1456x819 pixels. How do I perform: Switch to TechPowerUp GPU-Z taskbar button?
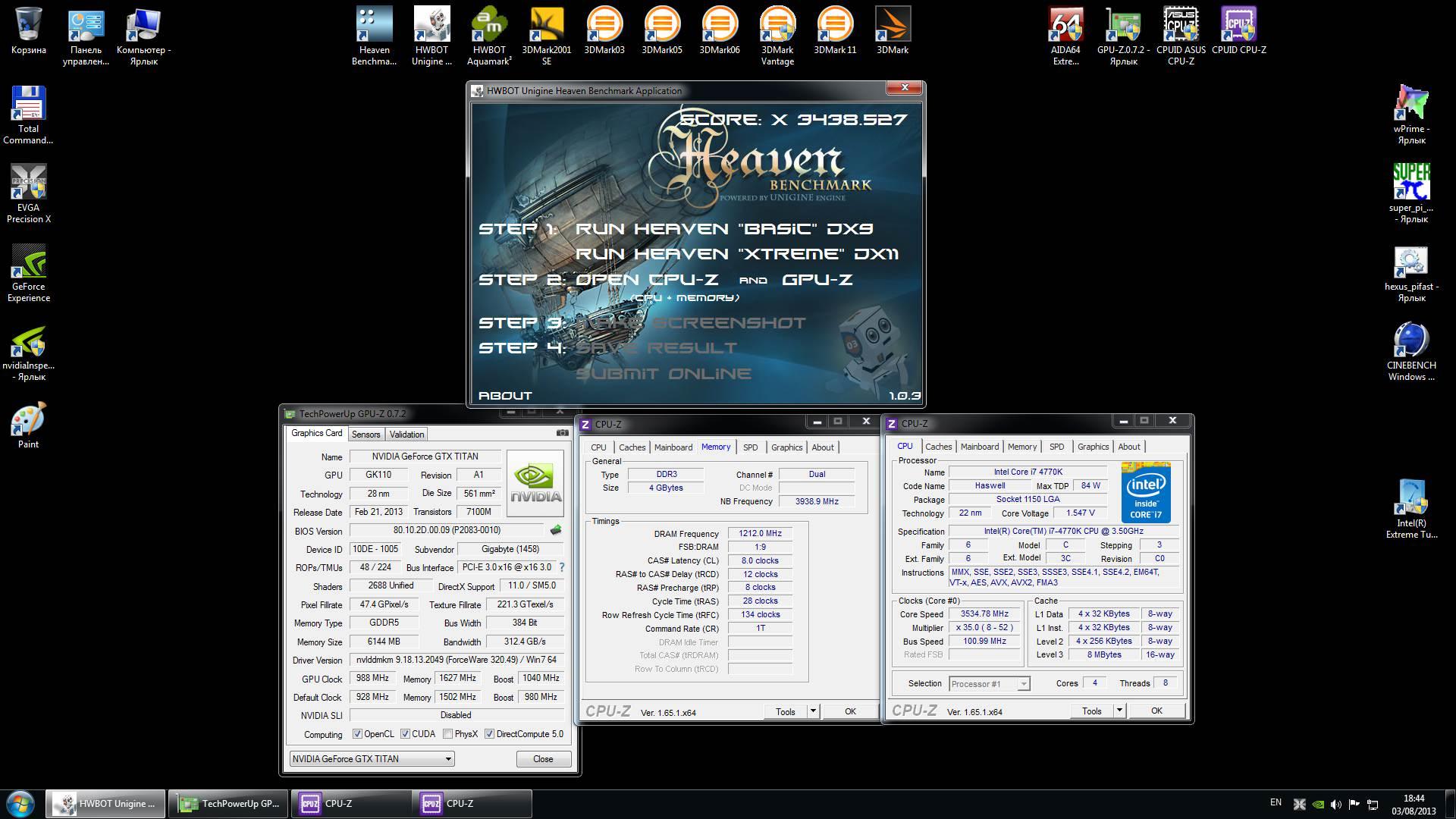click(x=227, y=803)
